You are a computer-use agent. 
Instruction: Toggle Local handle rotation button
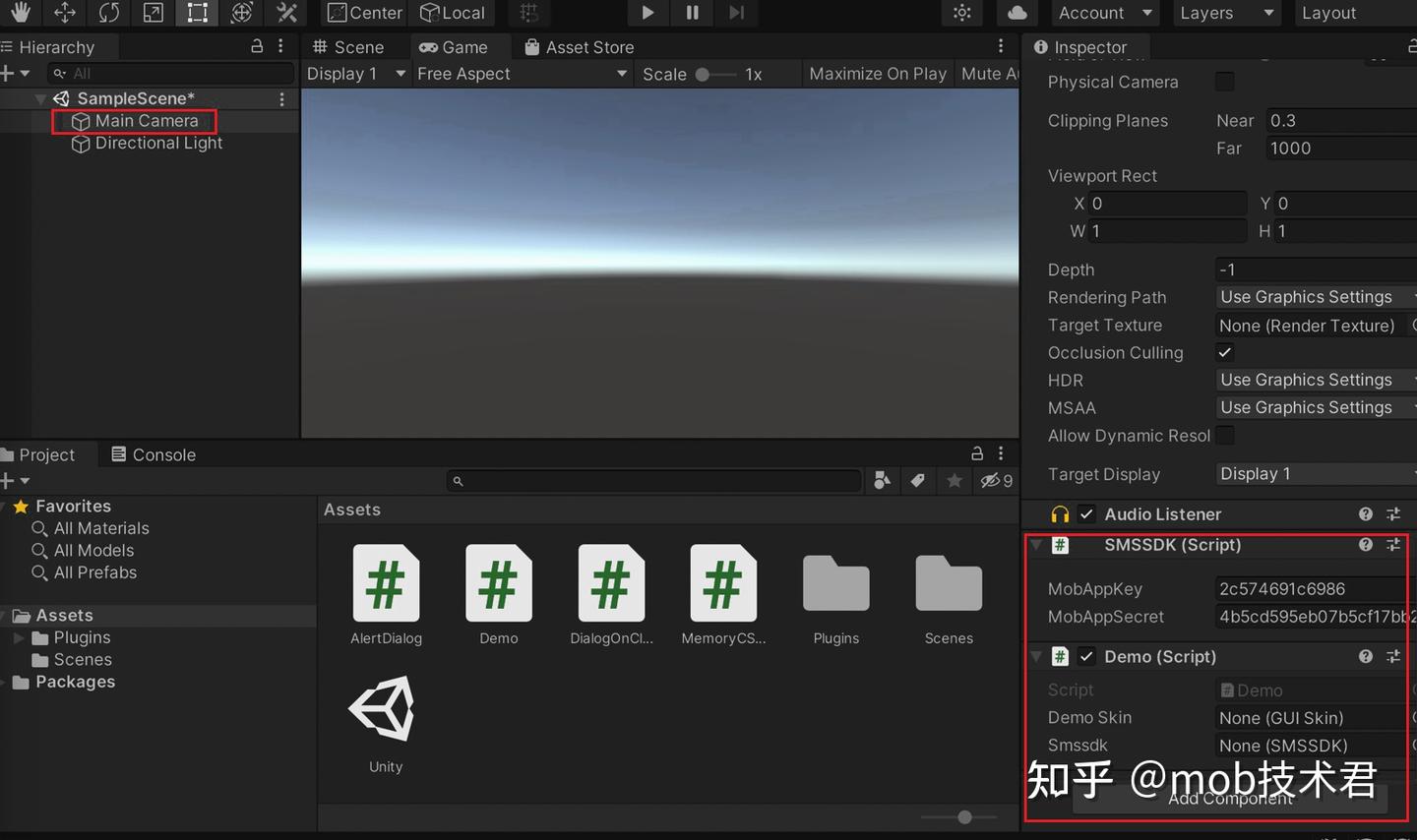click(x=453, y=13)
